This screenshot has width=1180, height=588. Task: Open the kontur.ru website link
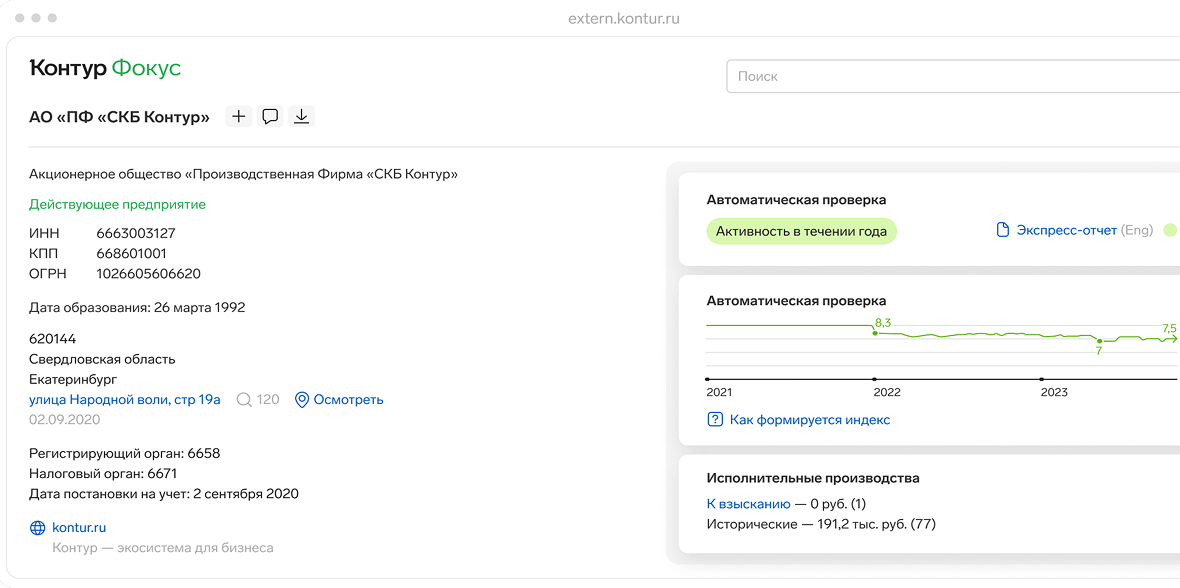(79, 528)
